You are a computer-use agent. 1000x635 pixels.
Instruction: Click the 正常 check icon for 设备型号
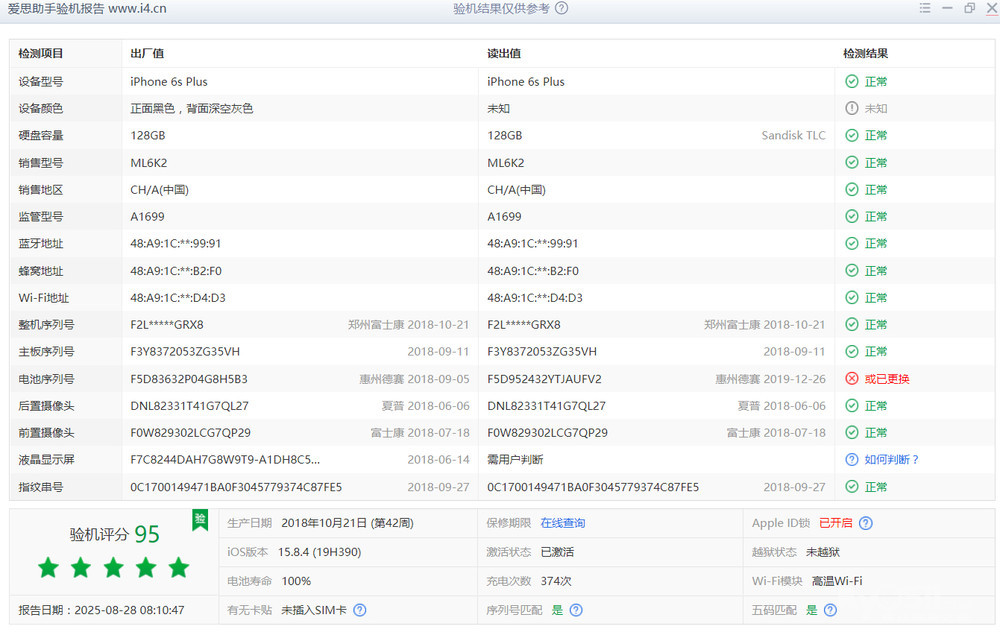(x=852, y=81)
